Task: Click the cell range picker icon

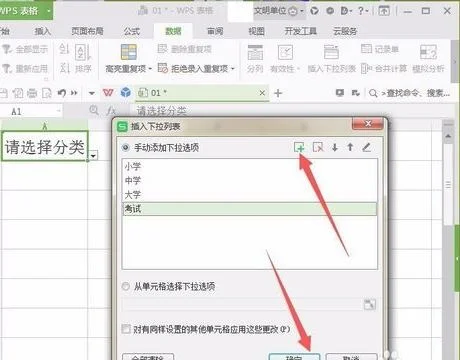Action: [369, 304]
